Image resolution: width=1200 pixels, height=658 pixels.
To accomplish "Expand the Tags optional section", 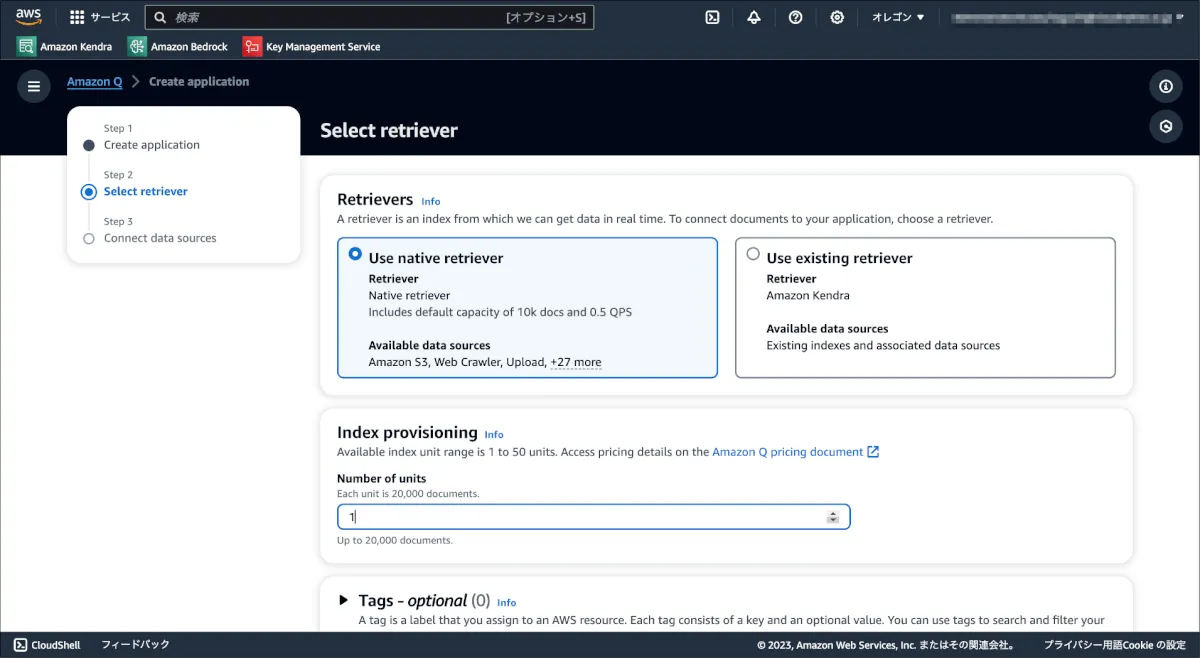I will [x=343, y=600].
